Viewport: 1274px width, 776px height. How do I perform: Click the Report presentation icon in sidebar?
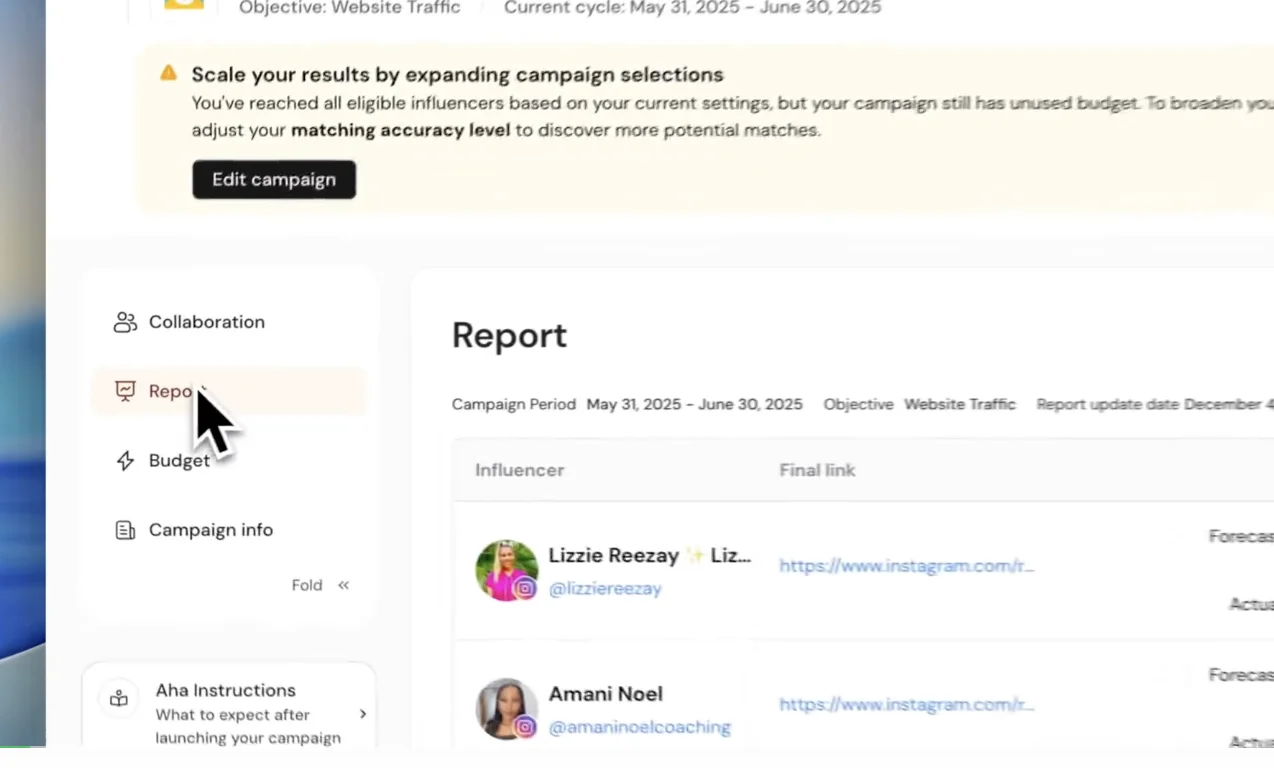[x=125, y=391]
